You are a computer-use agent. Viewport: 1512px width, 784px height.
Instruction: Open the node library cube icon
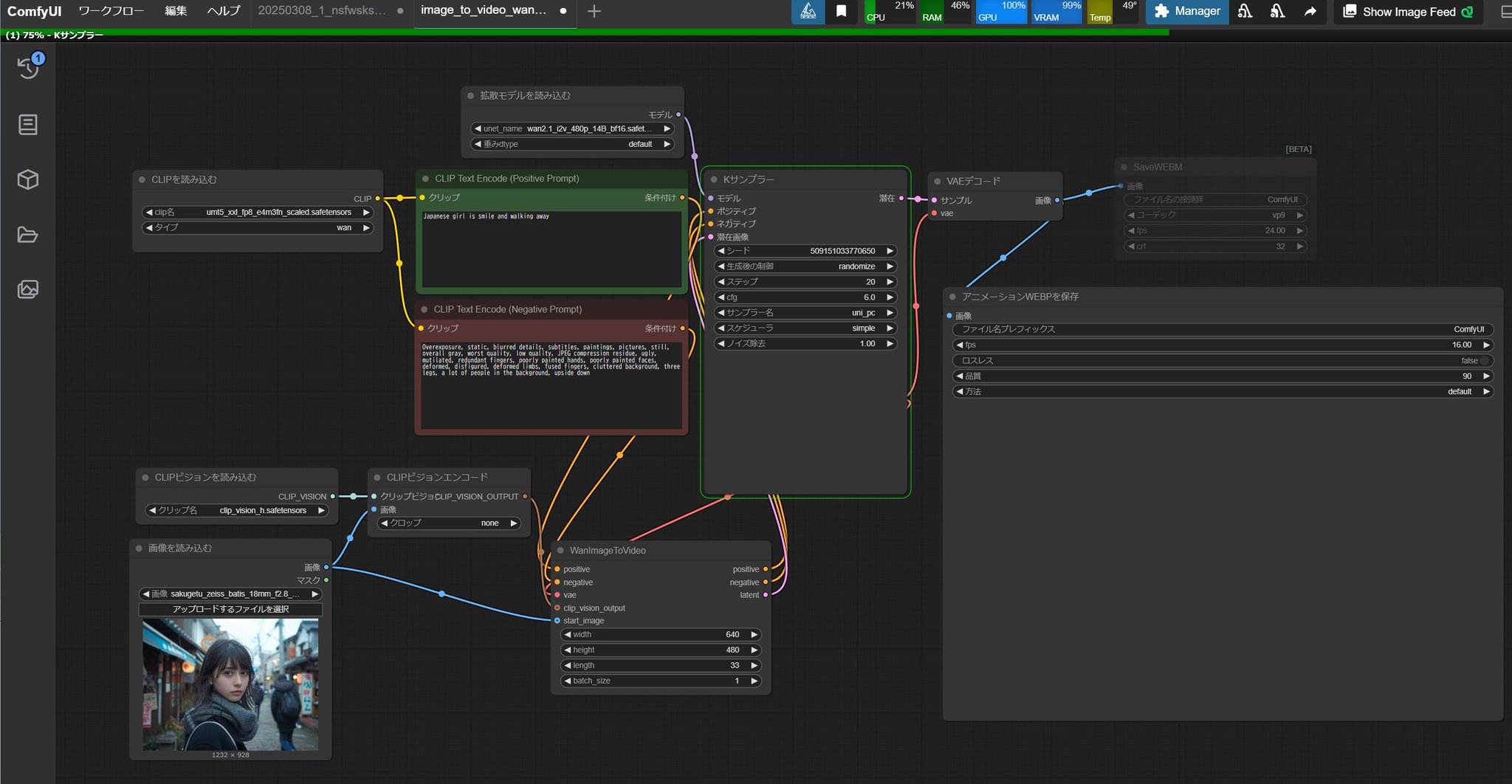[28, 180]
